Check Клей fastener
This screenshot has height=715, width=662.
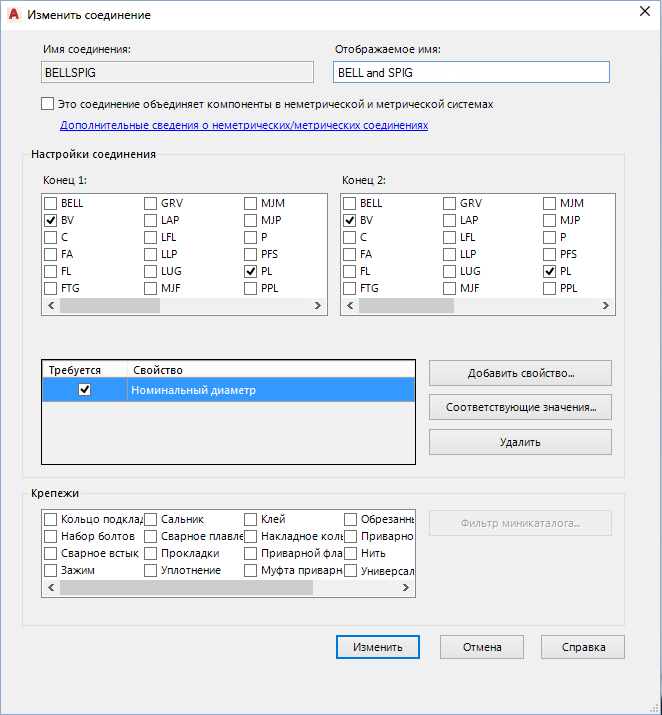click(x=250, y=519)
